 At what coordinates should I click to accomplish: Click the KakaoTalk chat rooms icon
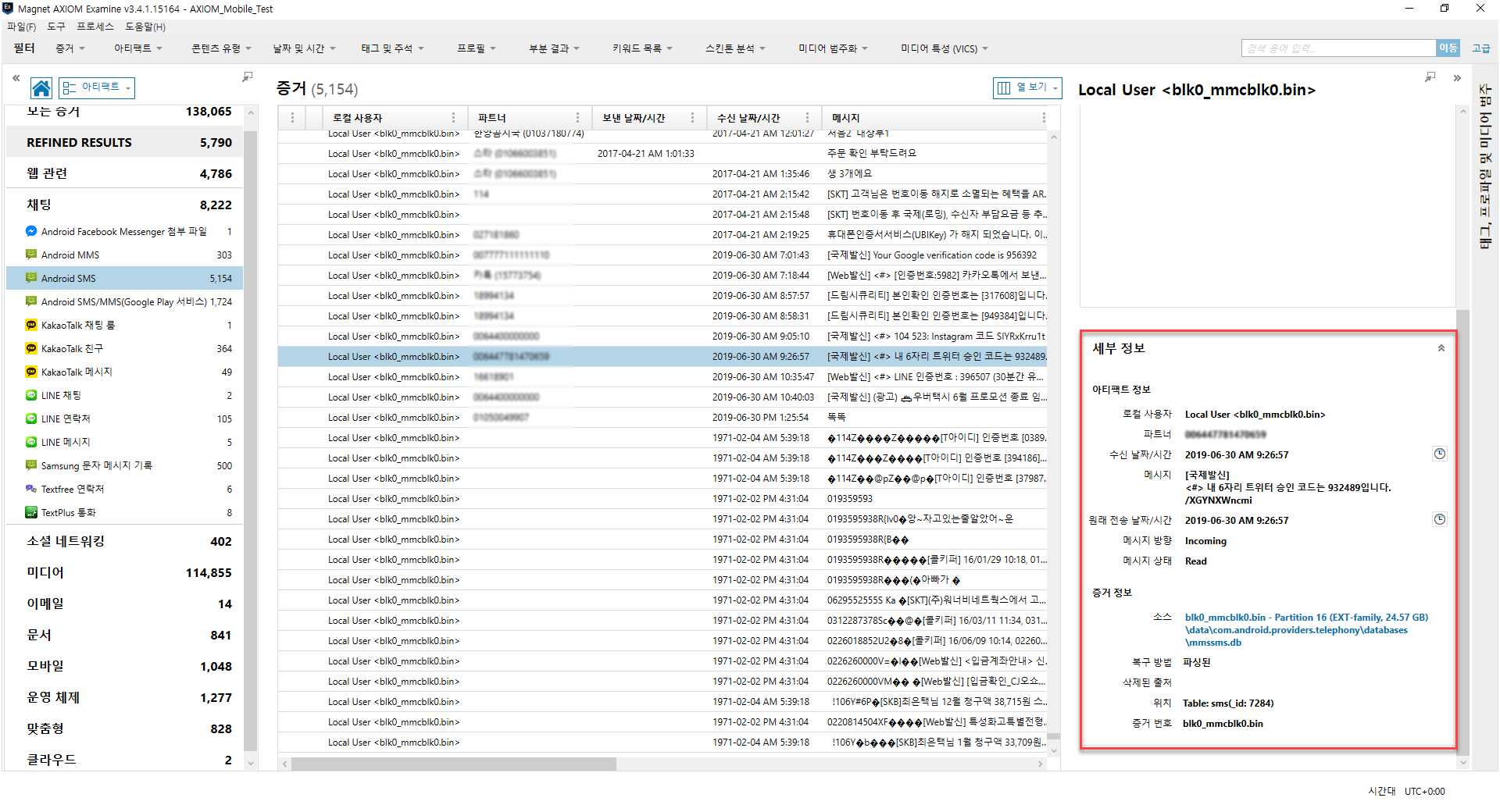(31, 325)
